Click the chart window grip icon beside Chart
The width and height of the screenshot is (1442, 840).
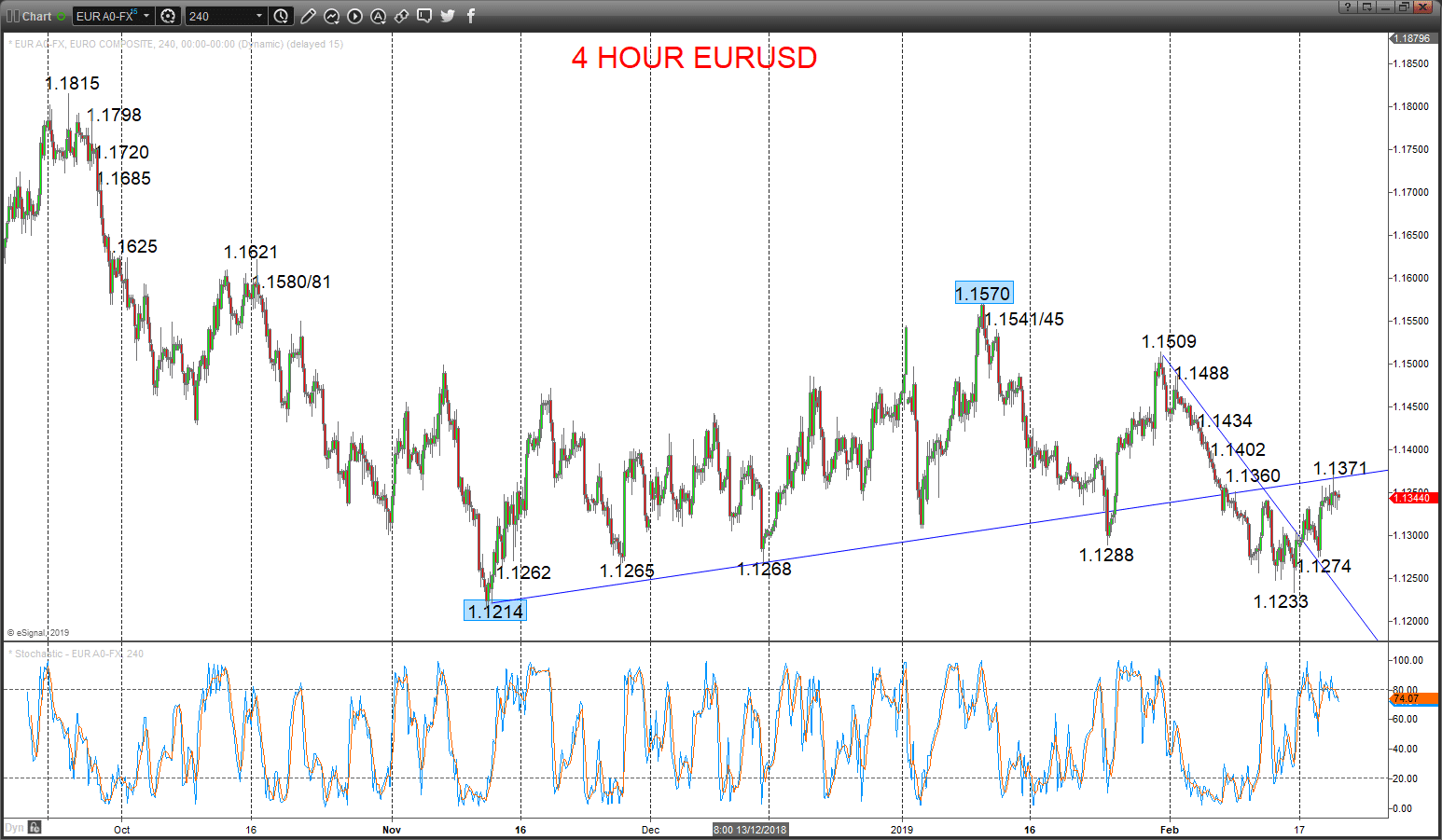[13, 16]
